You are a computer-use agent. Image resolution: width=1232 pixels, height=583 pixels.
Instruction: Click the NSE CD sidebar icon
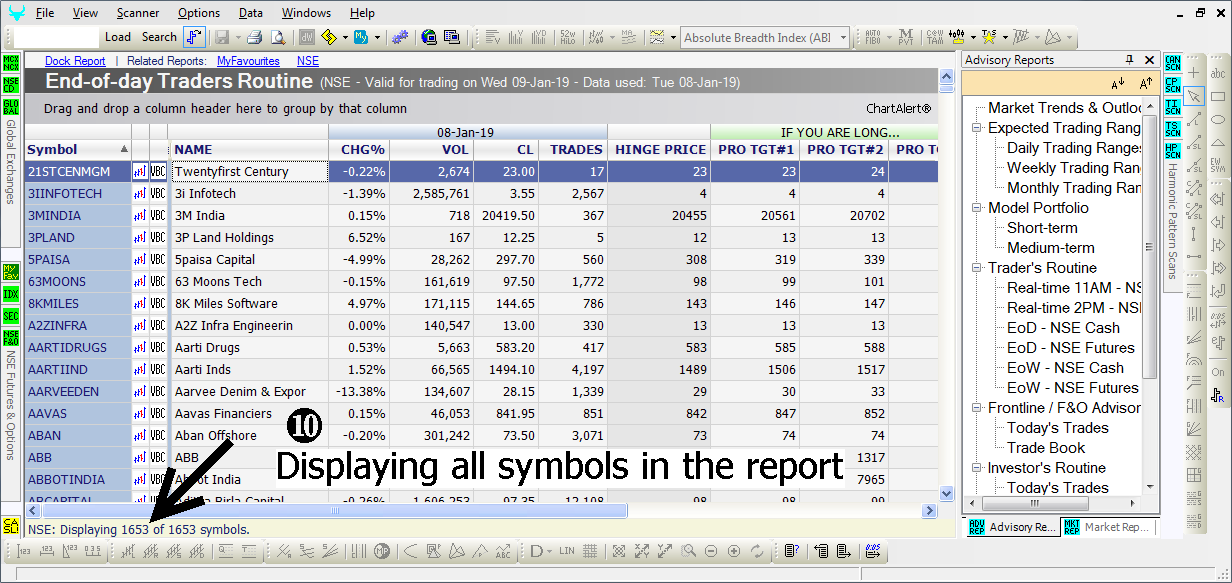click(x=10, y=85)
